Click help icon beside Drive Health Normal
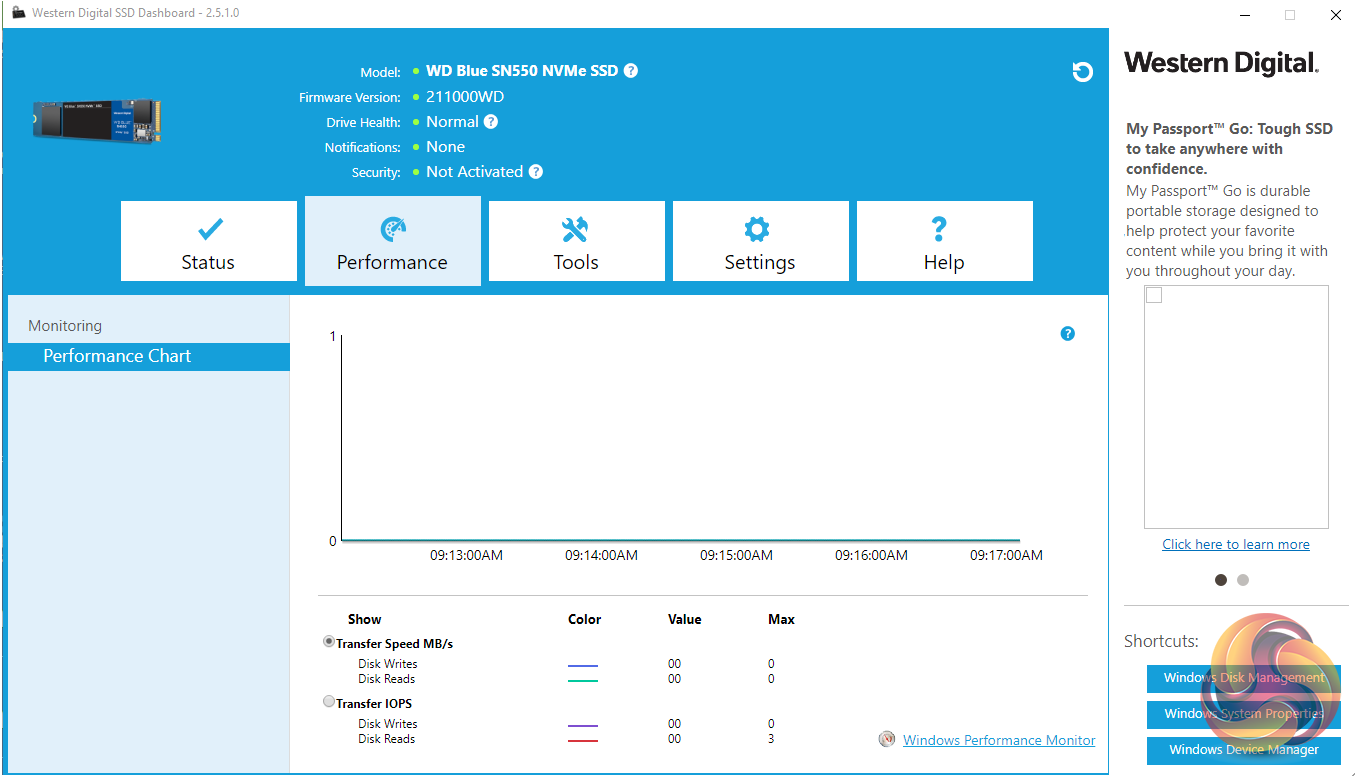The height and width of the screenshot is (776, 1360). click(491, 122)
